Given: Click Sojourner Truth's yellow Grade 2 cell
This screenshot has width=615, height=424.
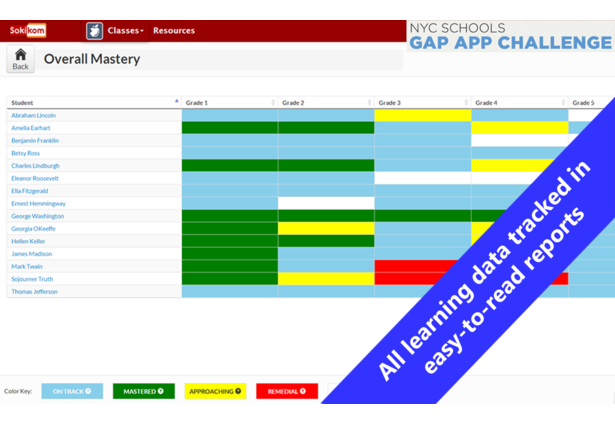Looking at the screenshot, I should pyautogui.click(x=326, y=278).
